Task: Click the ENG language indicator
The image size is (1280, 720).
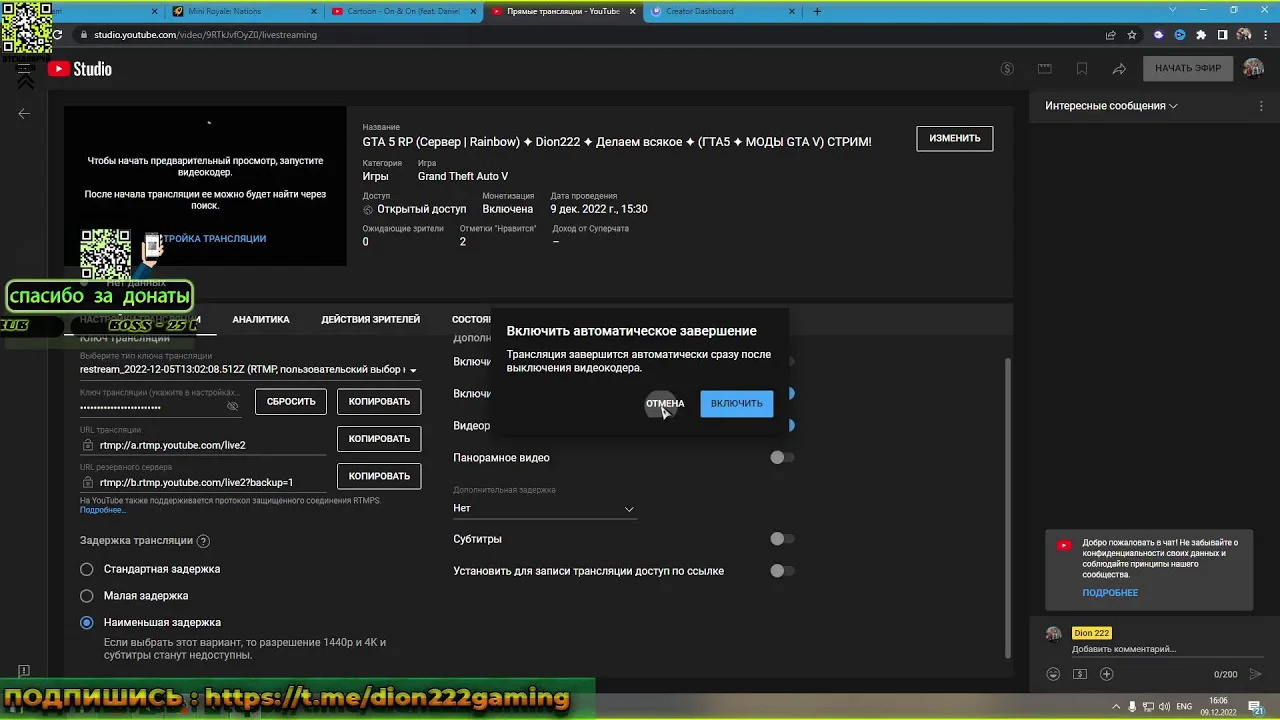Action: (x=1184, y=706)
